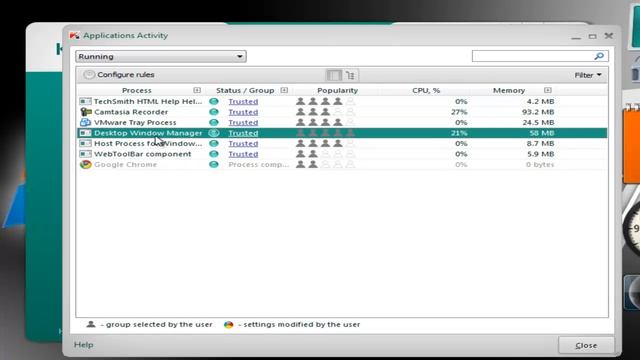Click status icon of Host Process row
The image size is (640, 360).
(x=213, y=144)
